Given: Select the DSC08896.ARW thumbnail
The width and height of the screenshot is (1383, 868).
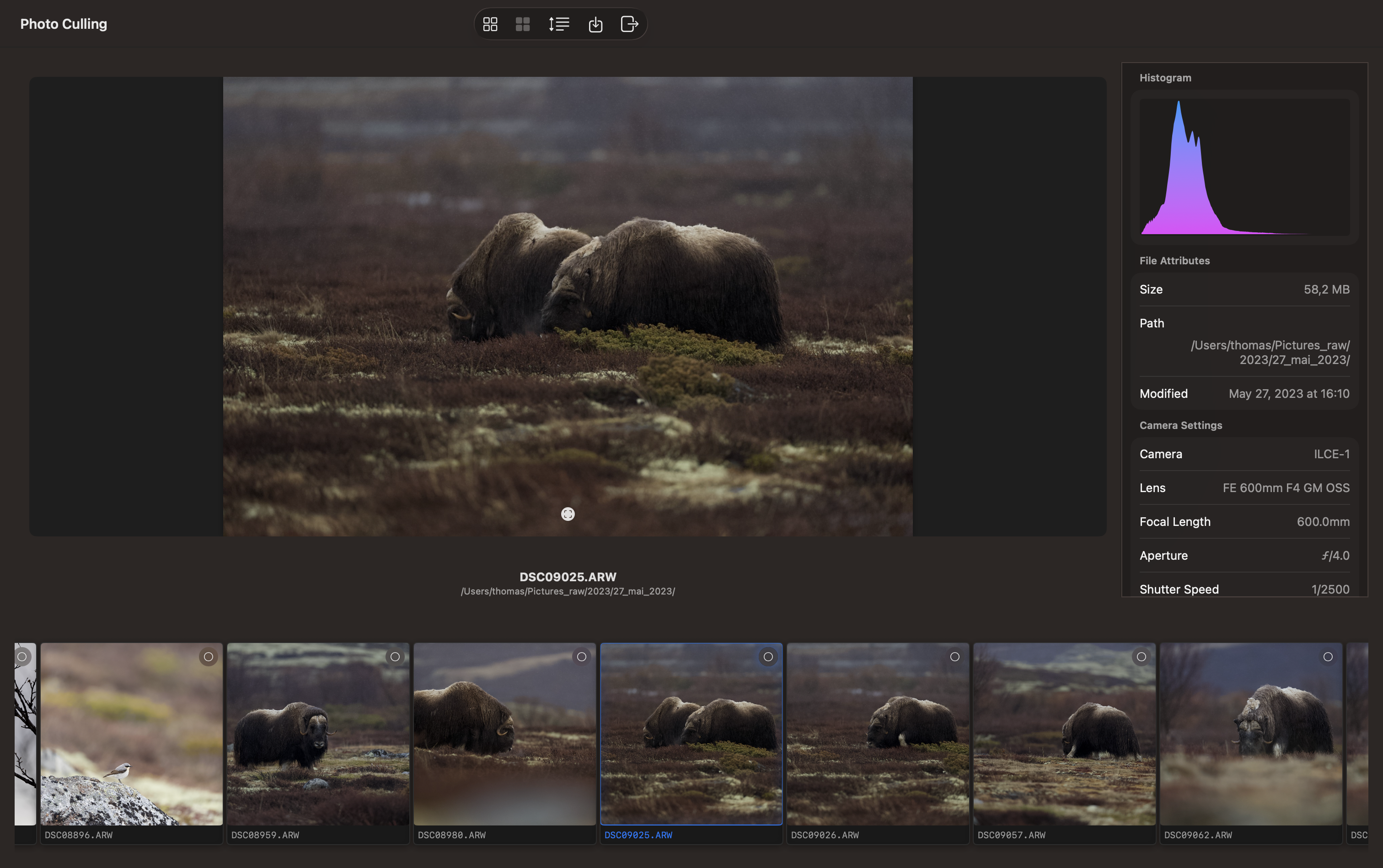Looking at the screenshot, I should [131, 735].
